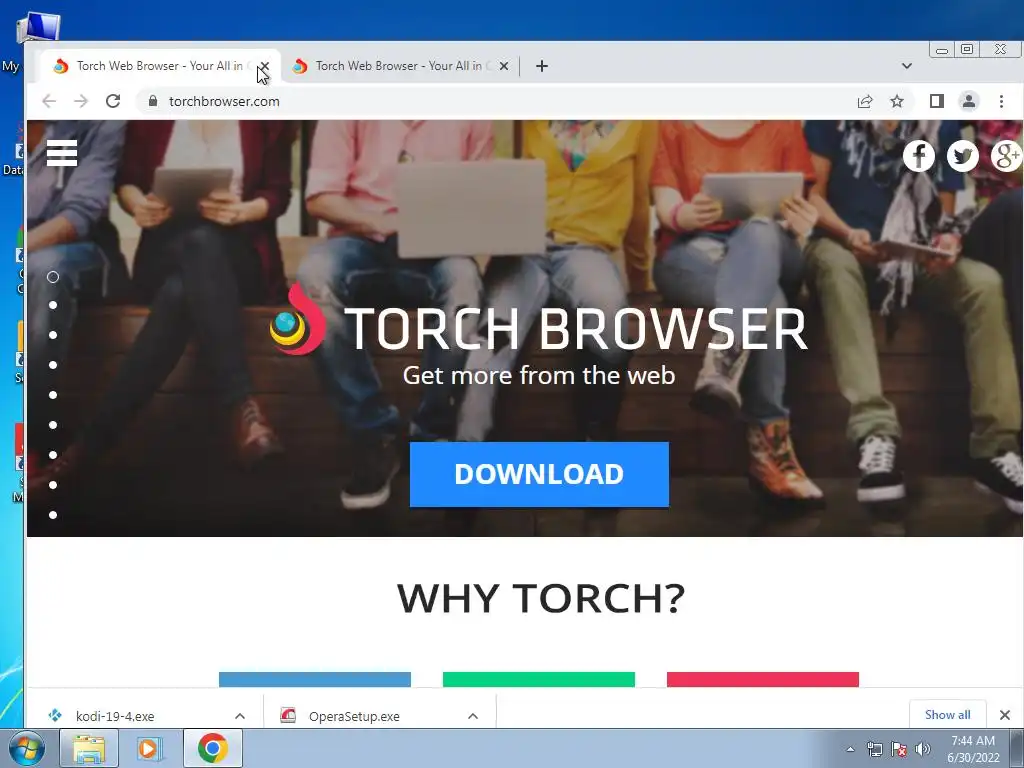
Task: Select the seventh page navigation dot
Action: [53, 455]
